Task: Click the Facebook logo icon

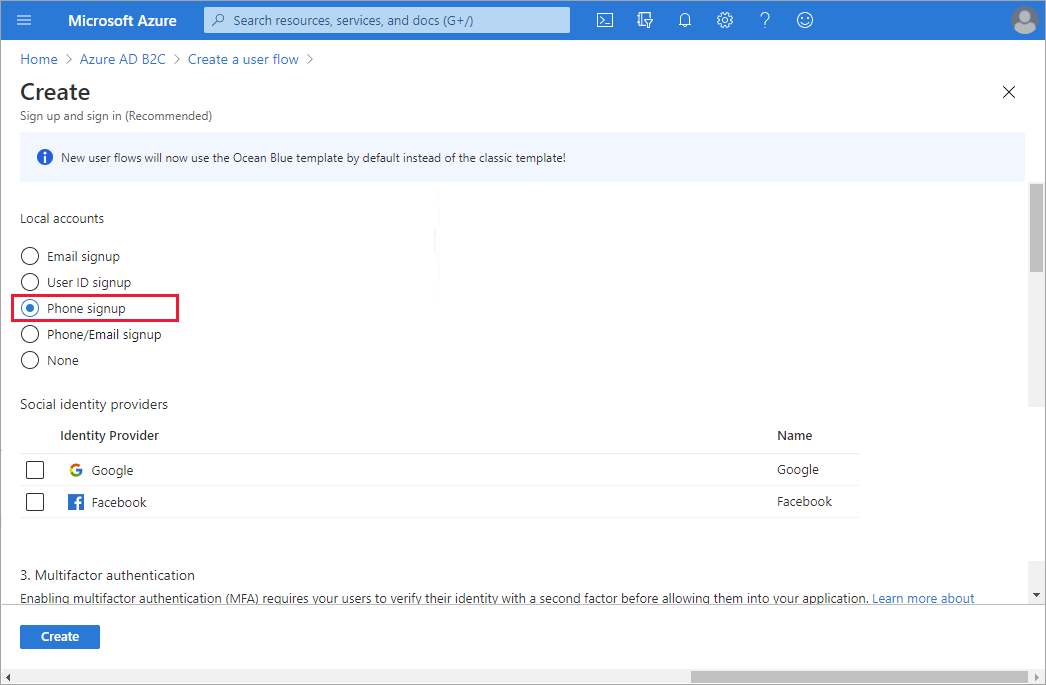Action: click(x=76, y=502)
